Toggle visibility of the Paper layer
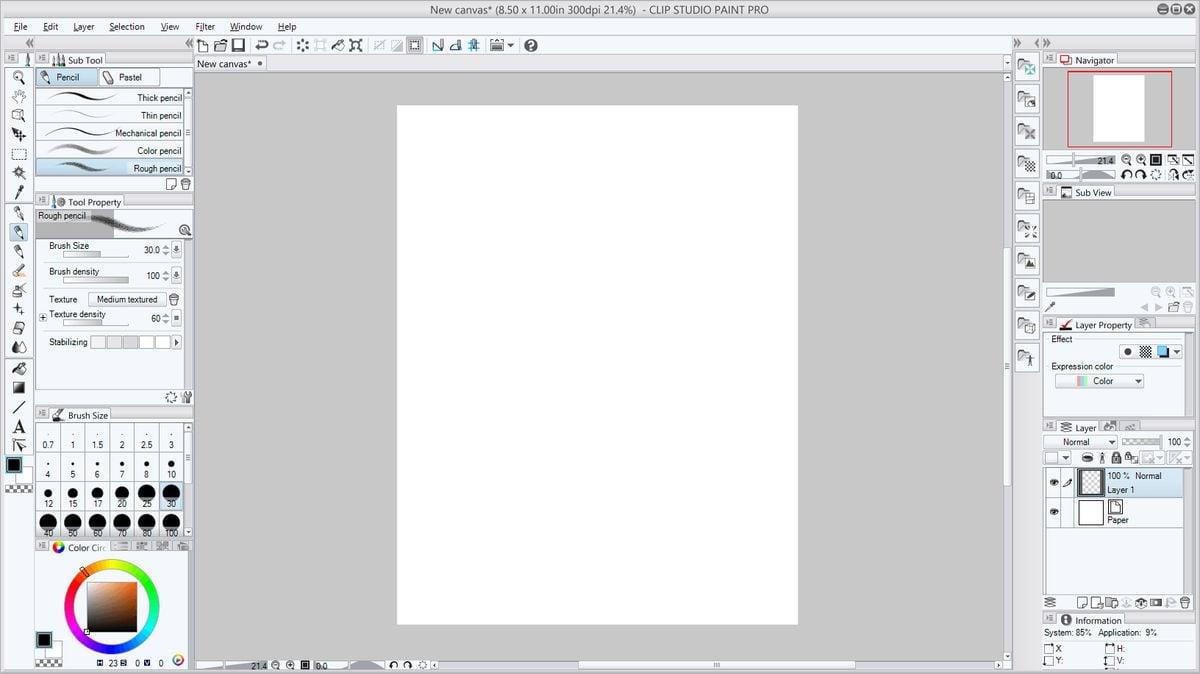 click(x=1054, y=513)
